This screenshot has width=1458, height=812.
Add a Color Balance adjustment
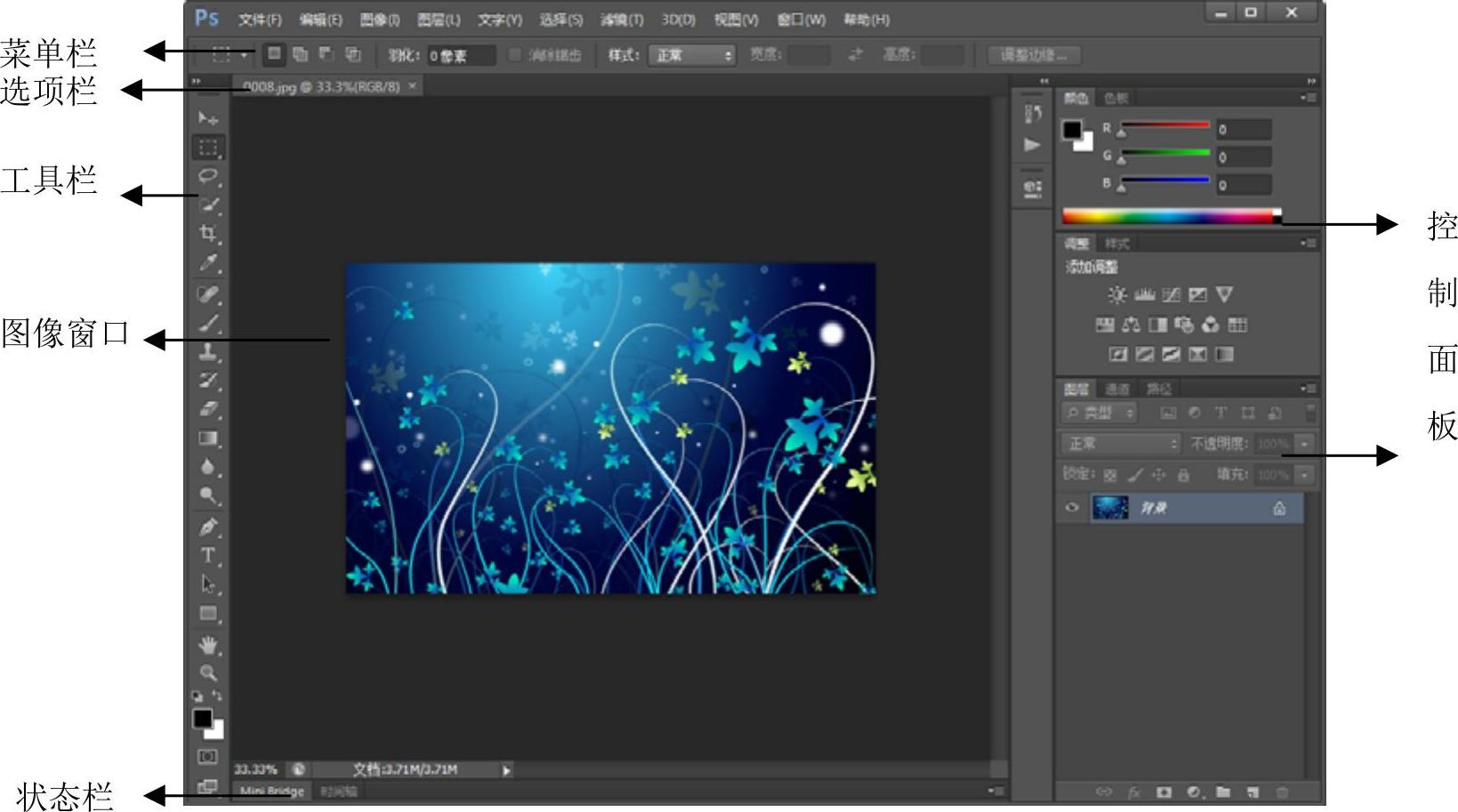point(1131,325)
